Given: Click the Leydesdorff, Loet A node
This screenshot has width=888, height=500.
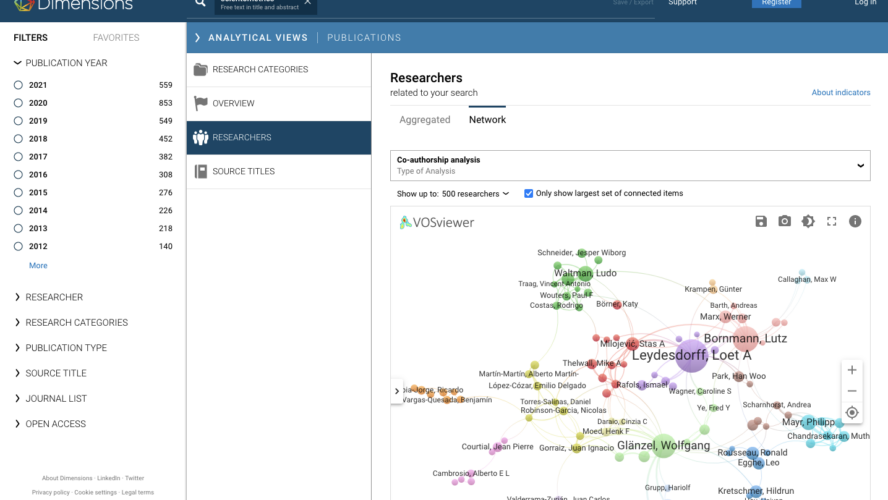Looking at the screenshot, I should pos(690,355).
